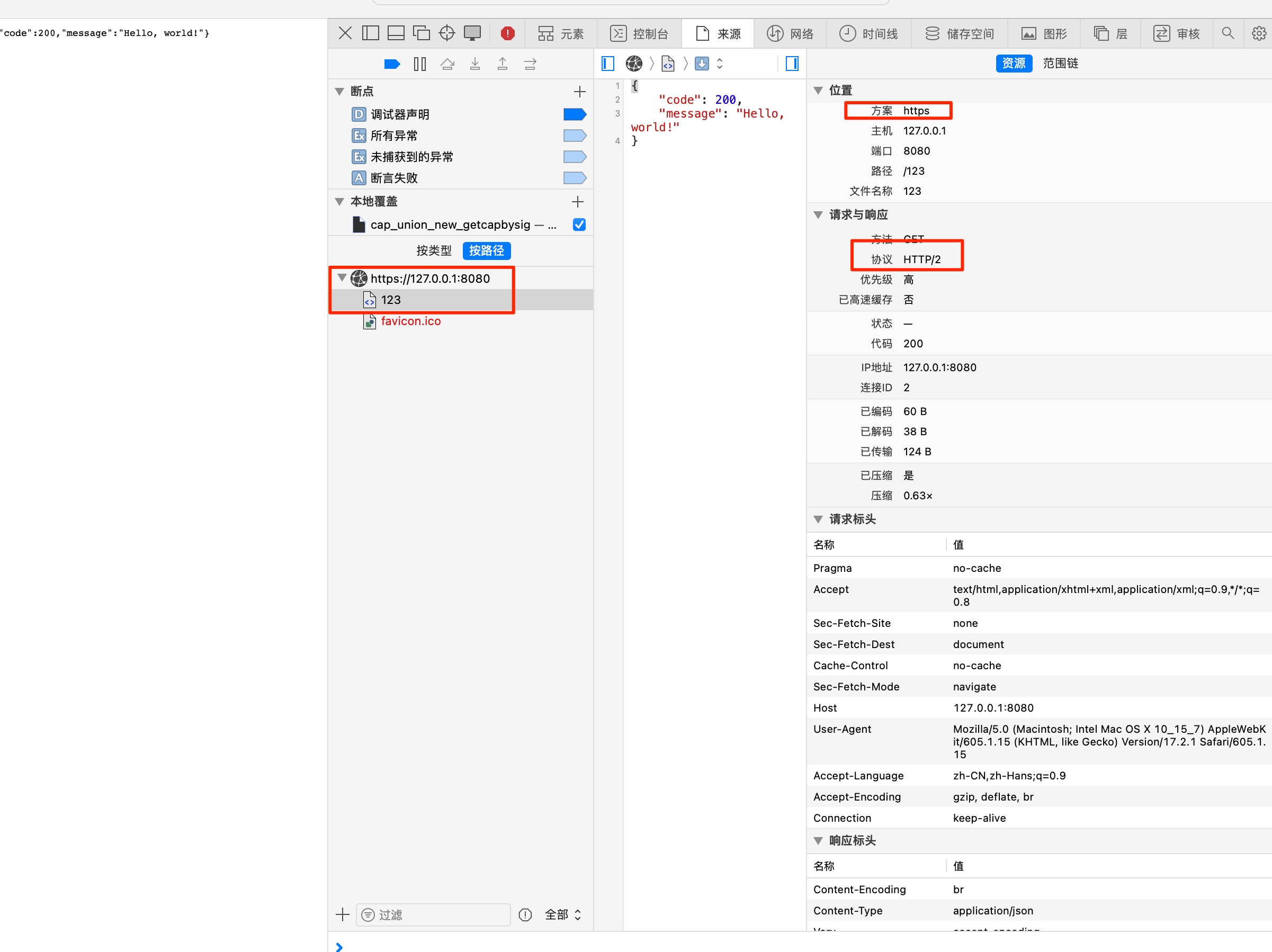Add a breakpoint with the plus button
Image resolution: width=1272 pixels, height=952 pixels.
(580, 91)
